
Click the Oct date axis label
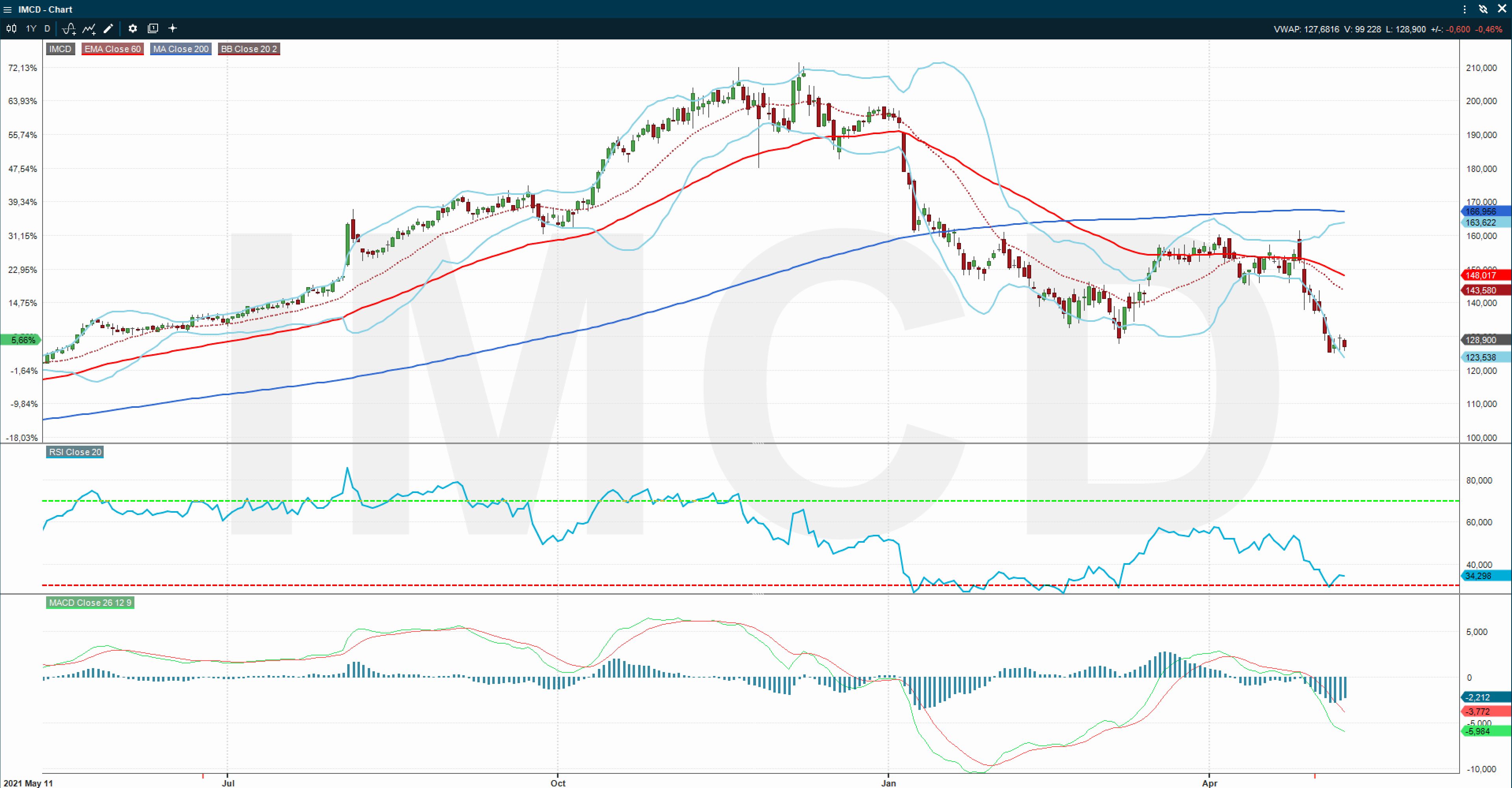coord(558,783)
